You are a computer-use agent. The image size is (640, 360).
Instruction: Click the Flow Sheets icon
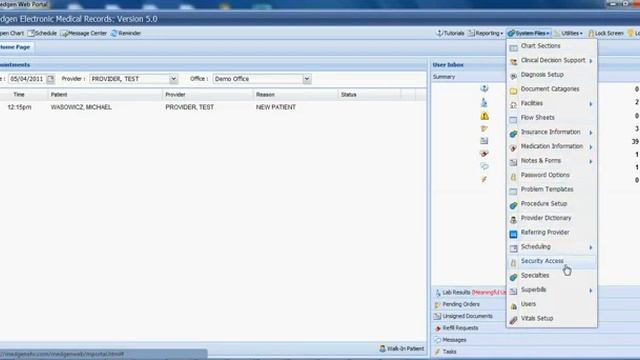point(513,119)
